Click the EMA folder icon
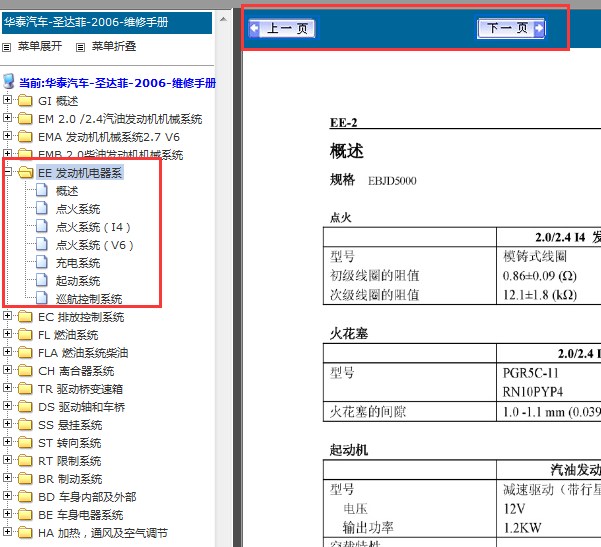This screenshot has width=601, height=547. click(x=25, y=136)
